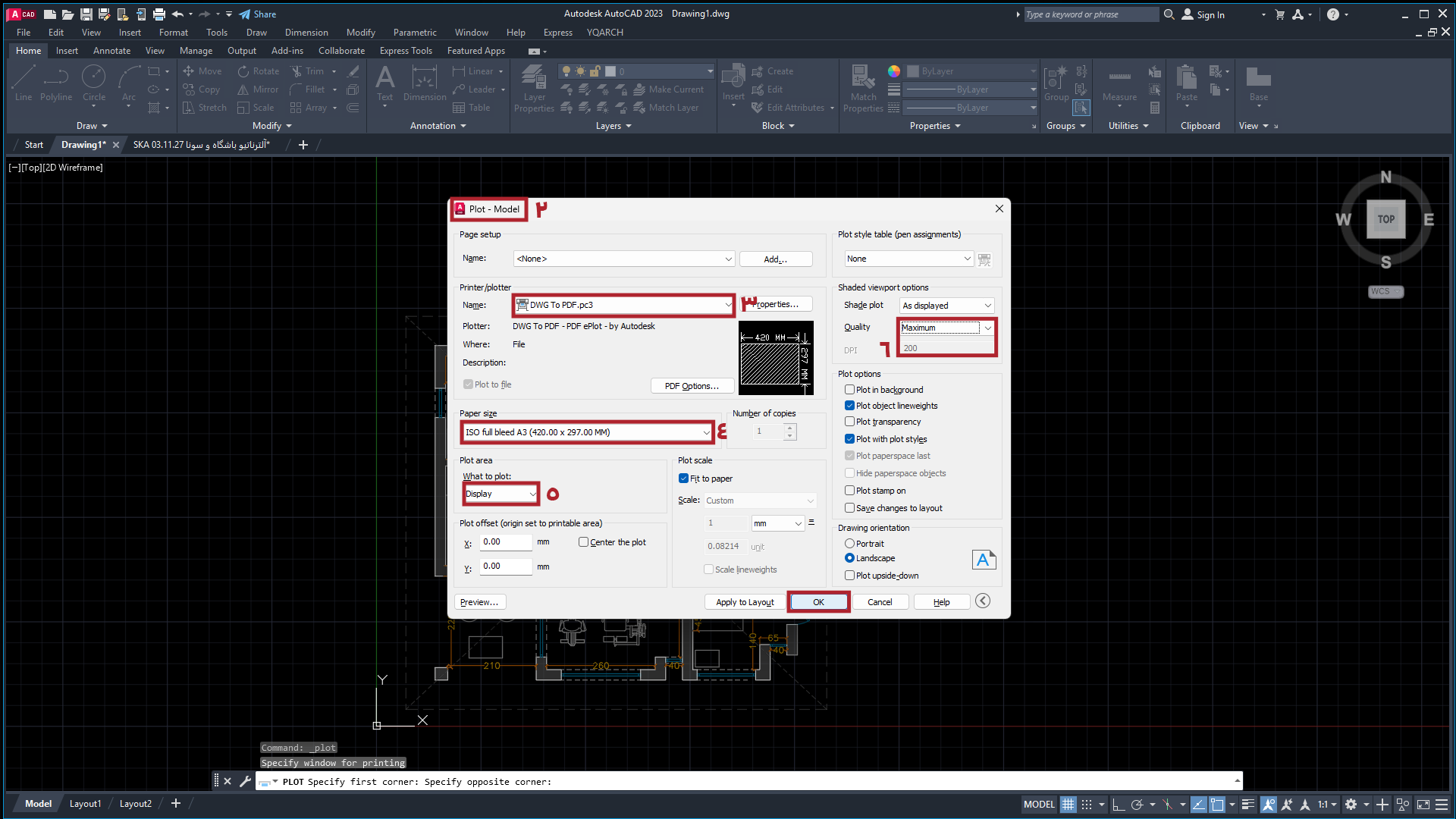This screenshot has height=819, width=1456.
Task: Switch to the Layout1 tab
Action: click(x=85, y=804)
